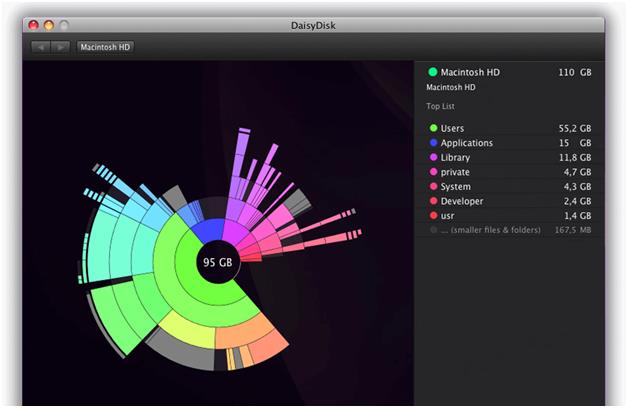Click the 55,2 GB size value

pos(575,128)
